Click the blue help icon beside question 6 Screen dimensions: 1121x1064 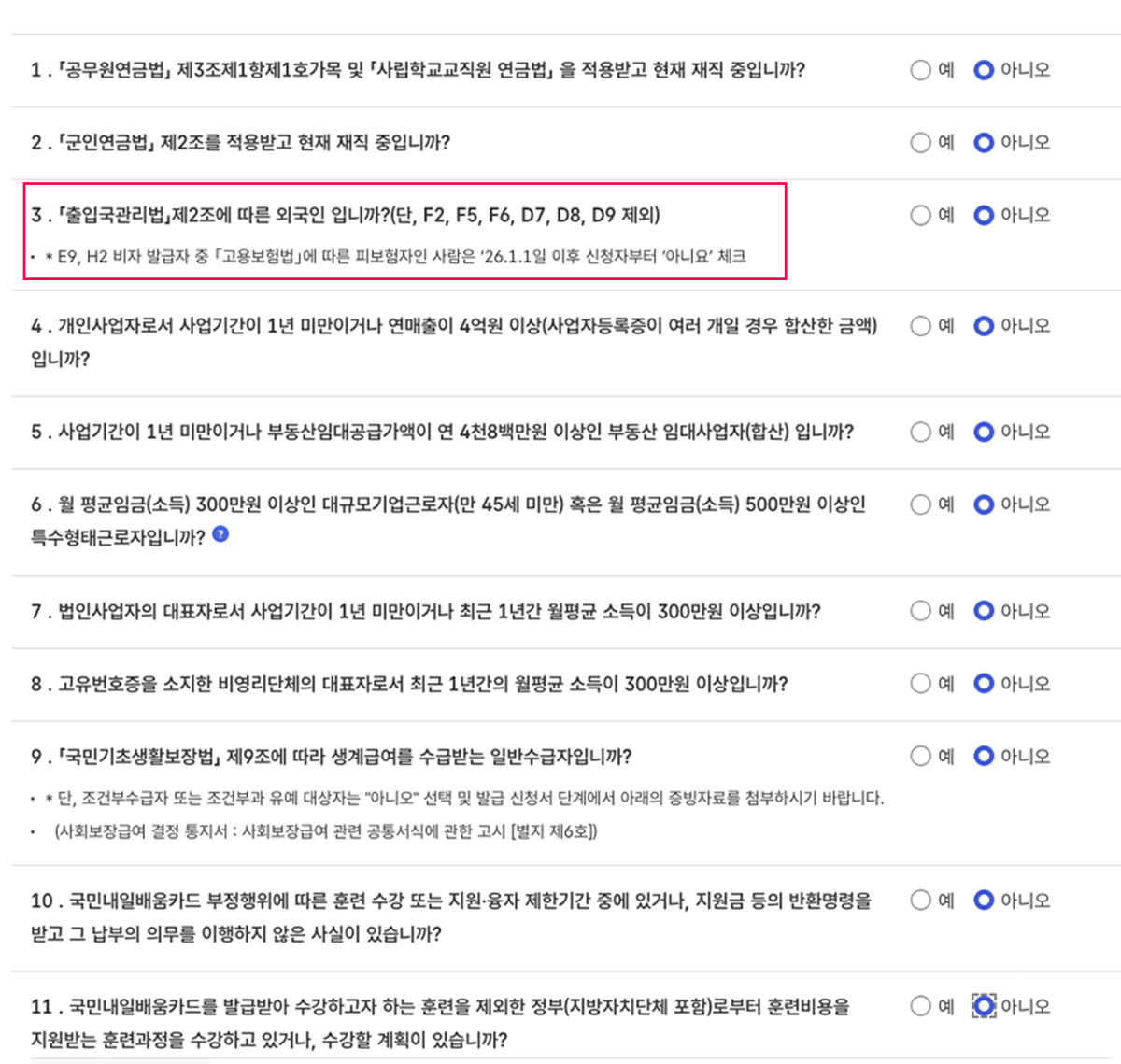tap(220, 534)
